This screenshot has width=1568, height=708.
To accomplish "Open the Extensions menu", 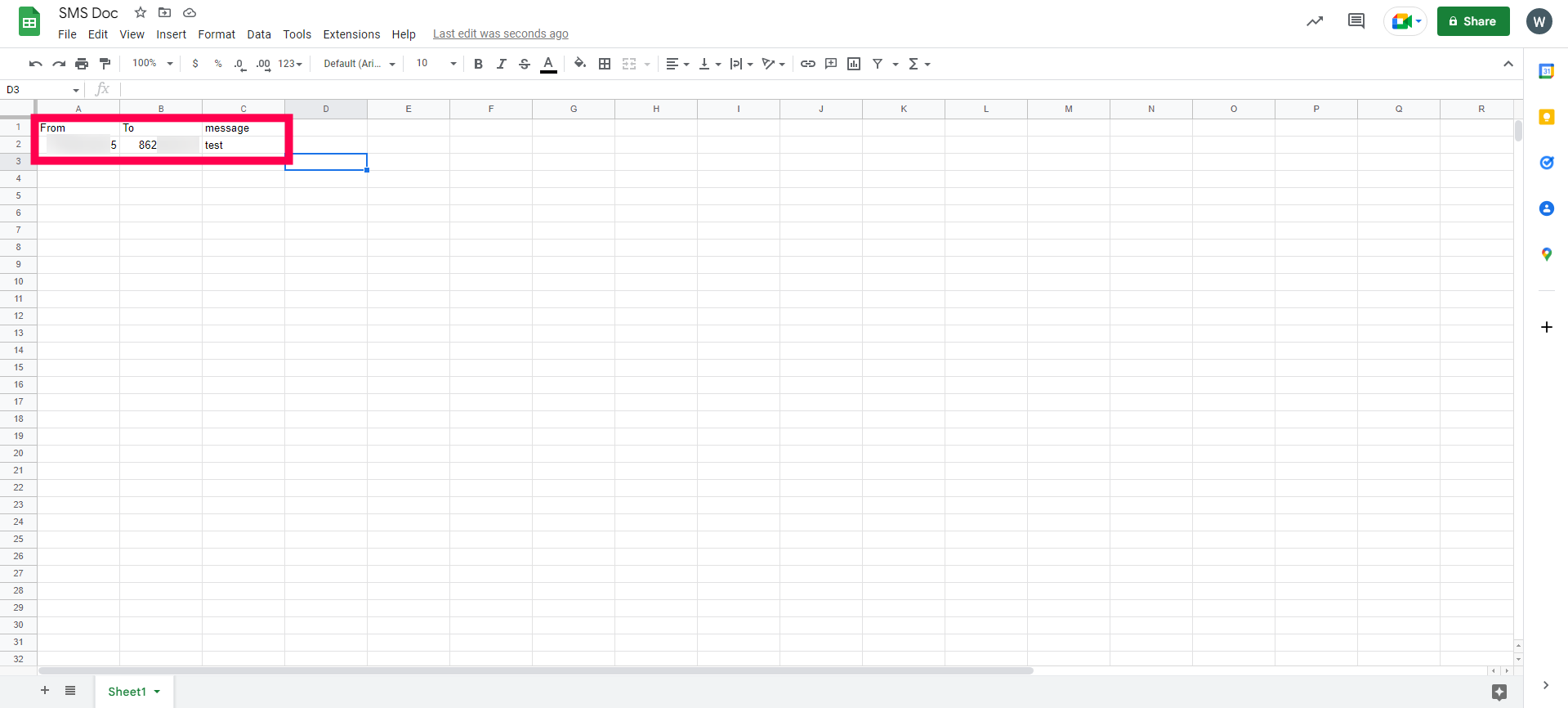I will [x=351, y=34].
